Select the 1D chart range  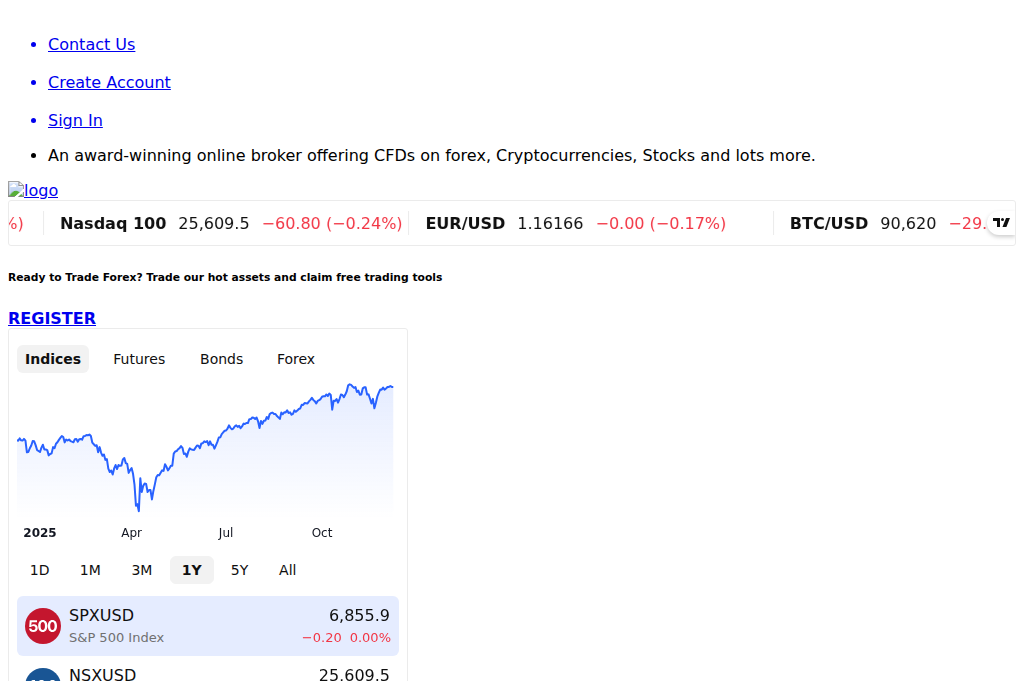pos(40,570)
